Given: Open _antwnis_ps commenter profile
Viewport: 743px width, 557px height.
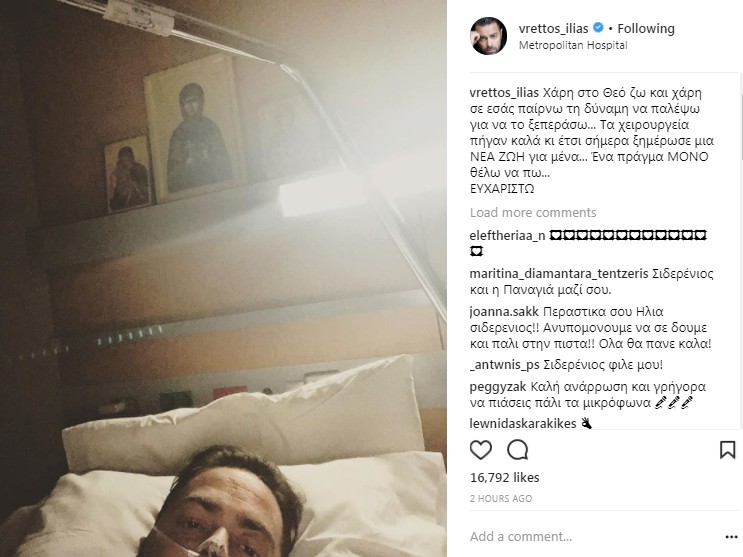Looking at the screenshot, I should [505, 365].
